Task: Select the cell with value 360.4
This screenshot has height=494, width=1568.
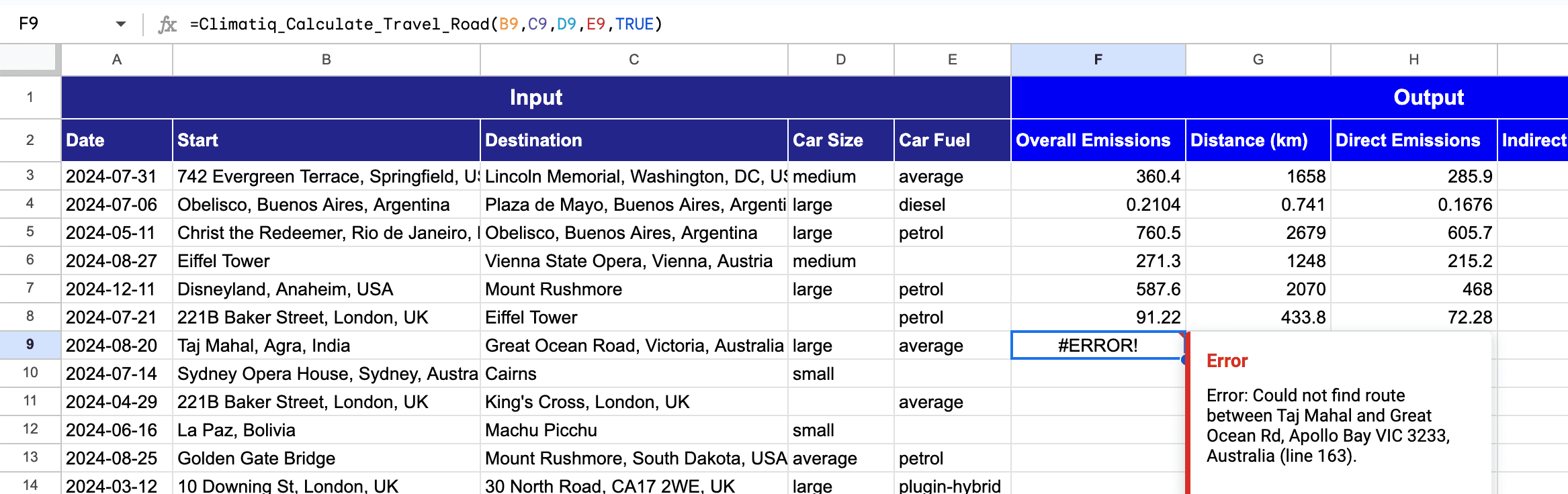Action: click(1097, 176)
